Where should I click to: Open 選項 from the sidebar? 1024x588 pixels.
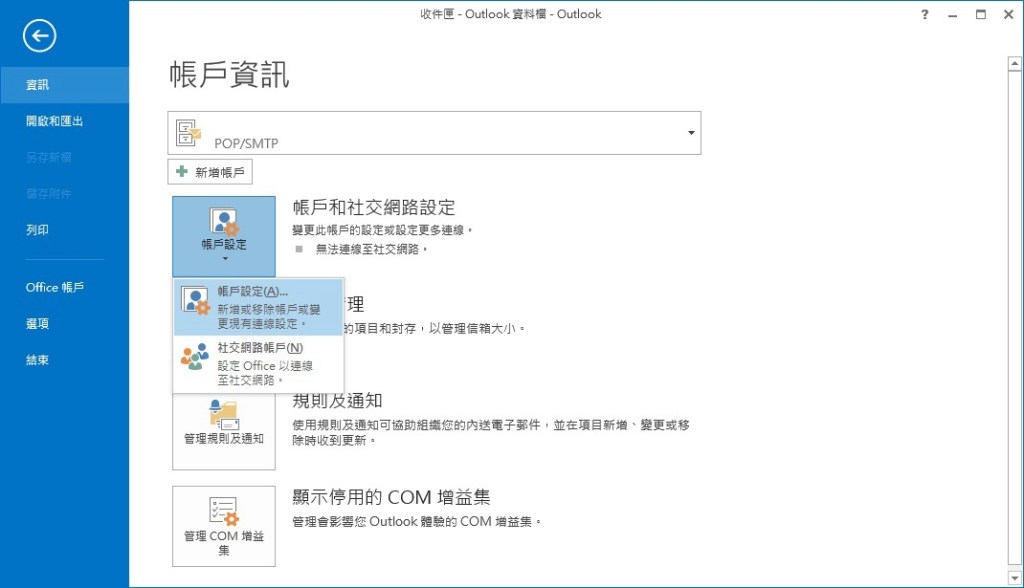38,323
